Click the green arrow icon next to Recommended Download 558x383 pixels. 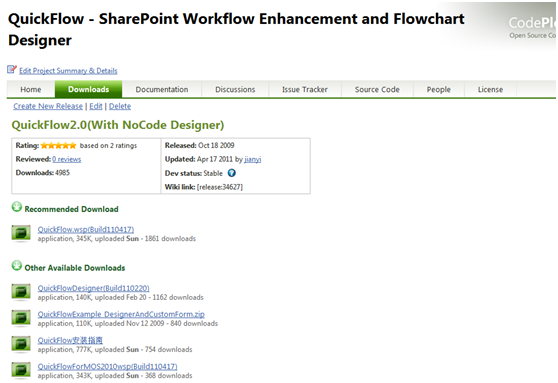pyautogui.click(x=17, y=207)
